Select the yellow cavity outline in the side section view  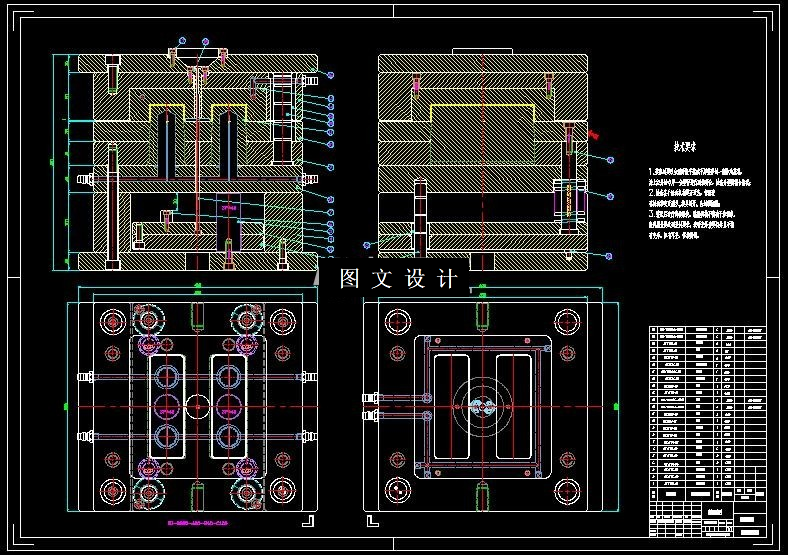coord(482,113)
